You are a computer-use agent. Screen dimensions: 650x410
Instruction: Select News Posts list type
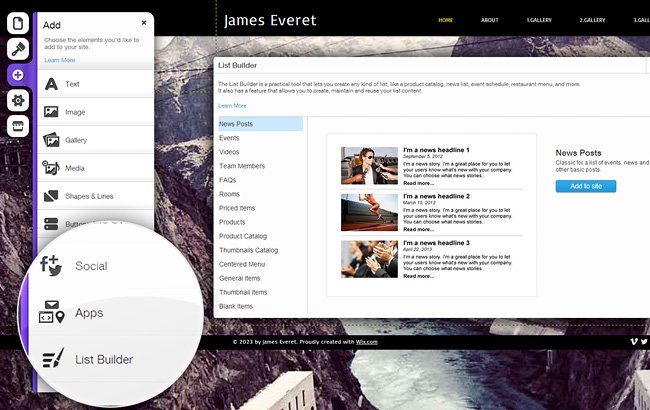click(x=260, y=124)
